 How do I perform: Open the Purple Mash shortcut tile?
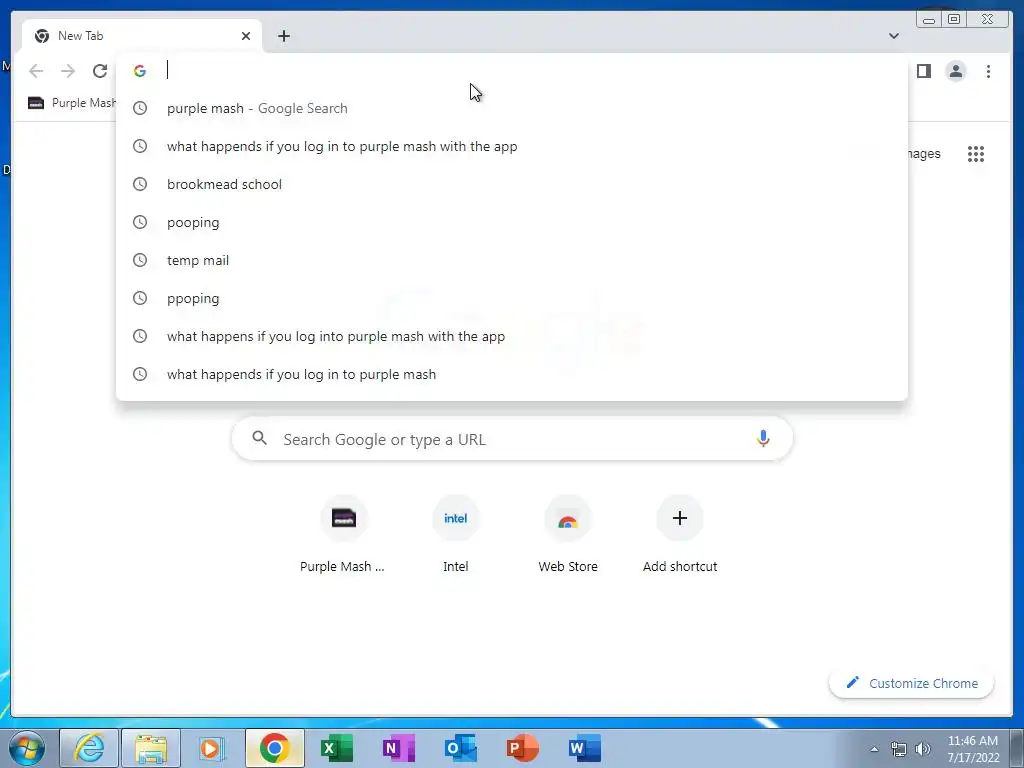[343, 536]
